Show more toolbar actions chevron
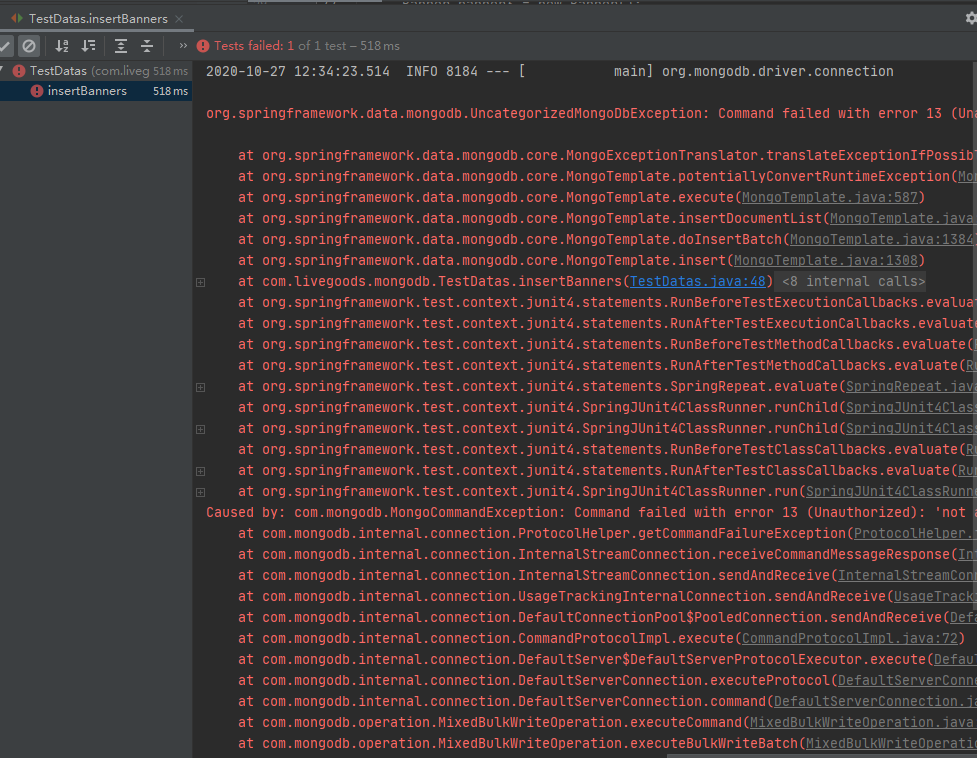This screenshot has height=758, width=977. click(183, 45)
